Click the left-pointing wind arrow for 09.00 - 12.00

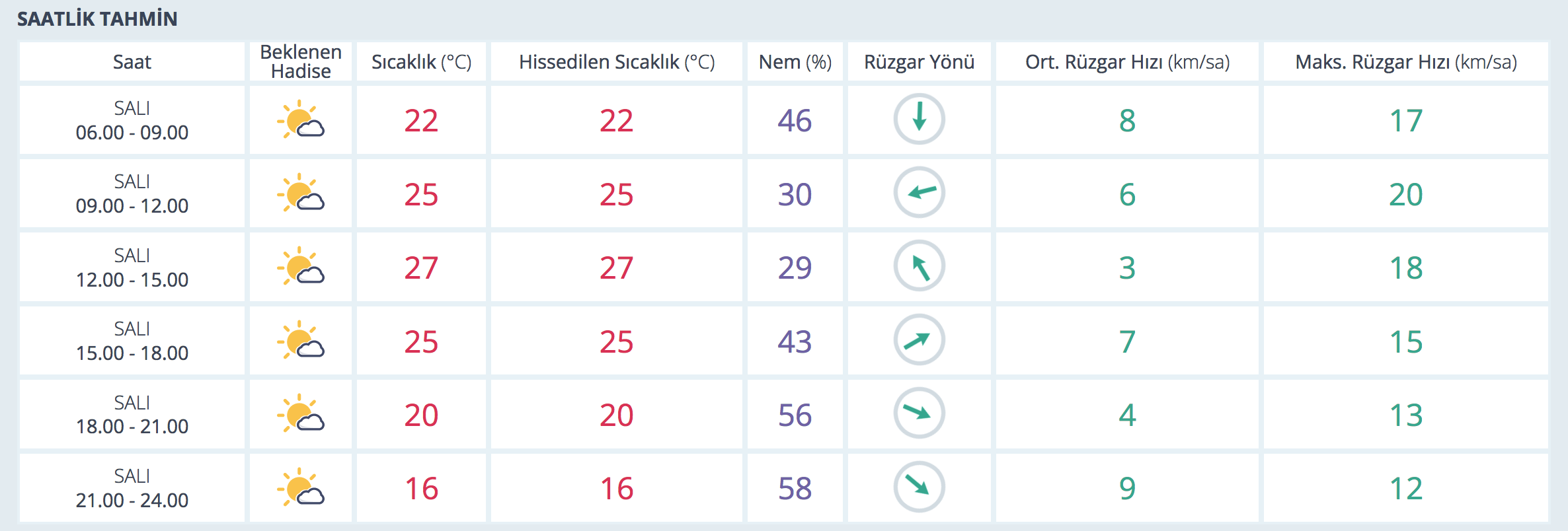coord(919,193)
